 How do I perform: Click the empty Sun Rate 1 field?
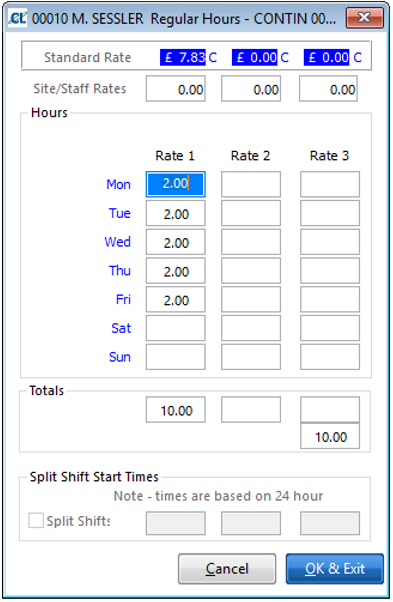tap(175, 357)
